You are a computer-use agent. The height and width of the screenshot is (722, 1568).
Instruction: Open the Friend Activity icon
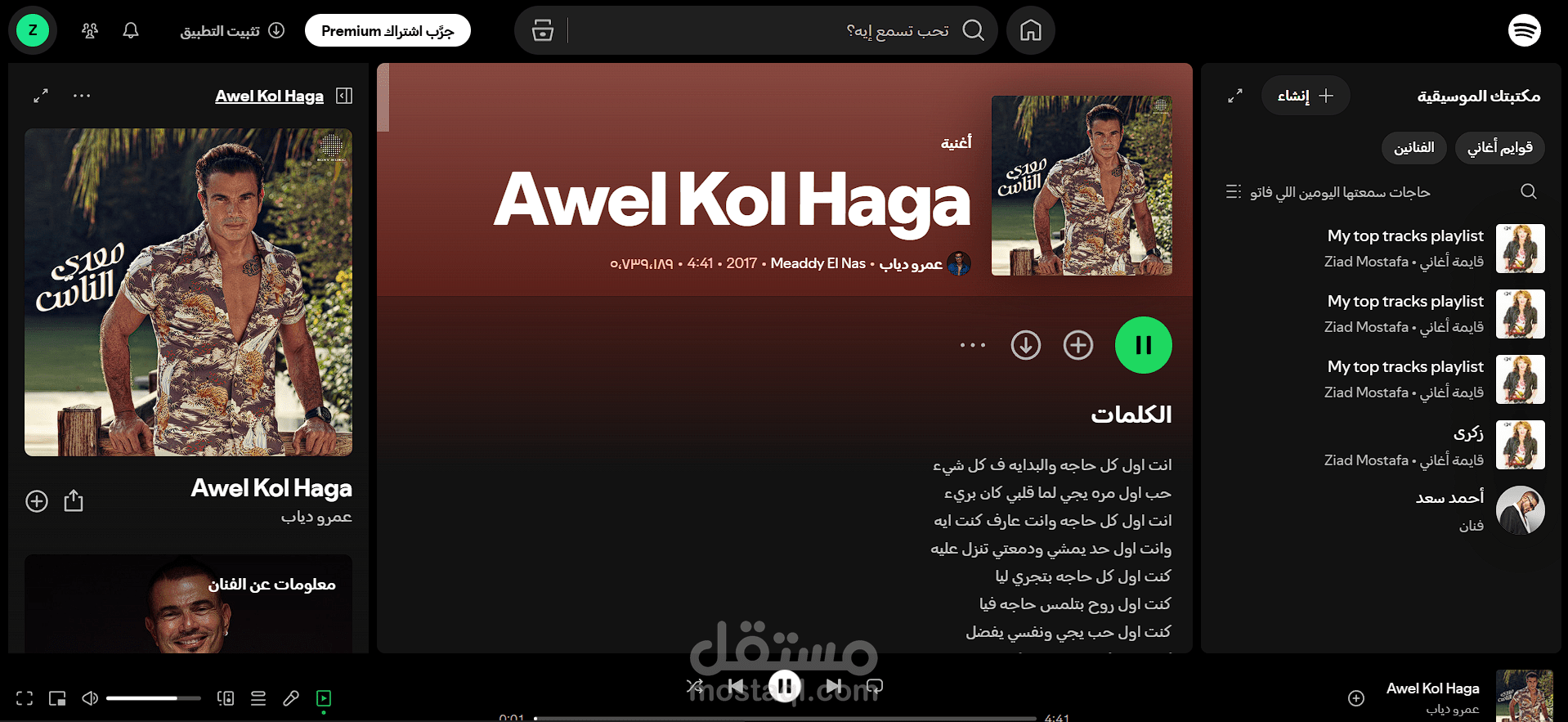pyautogui.click(x=90, y=31)
